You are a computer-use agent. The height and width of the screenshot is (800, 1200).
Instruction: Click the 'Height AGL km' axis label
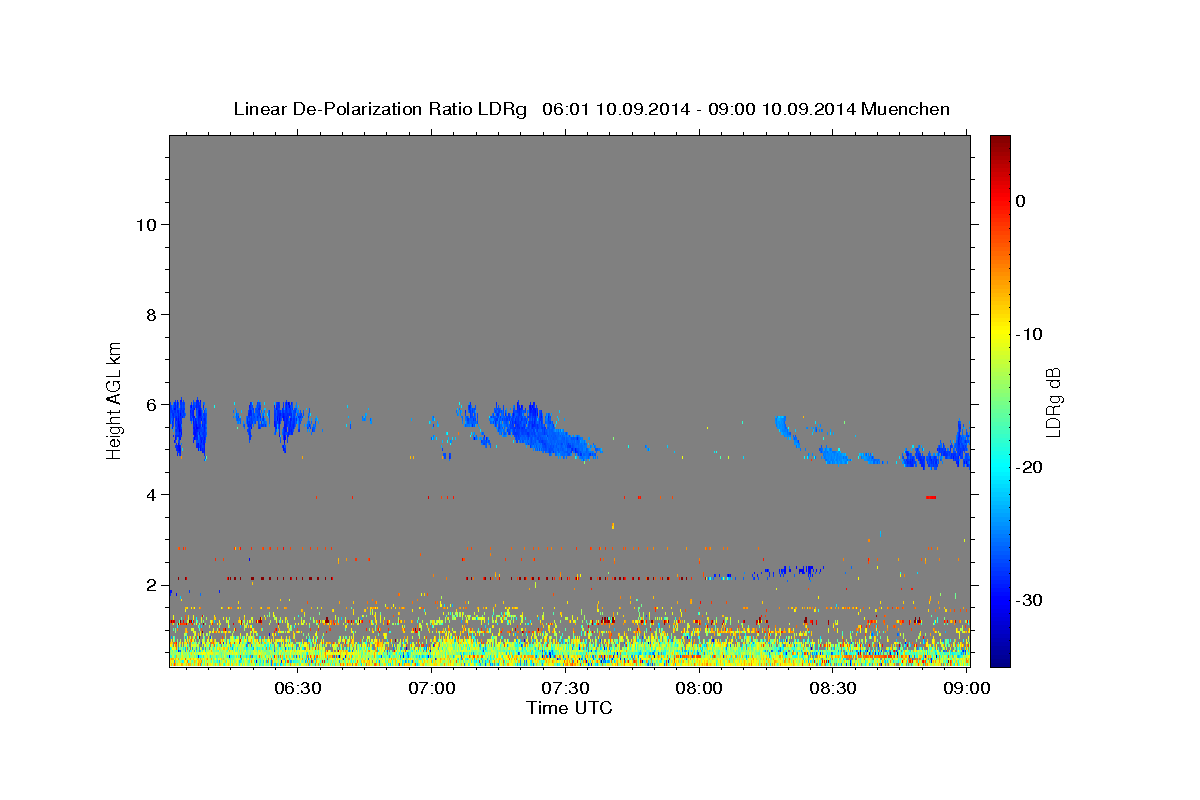[115, 400]
